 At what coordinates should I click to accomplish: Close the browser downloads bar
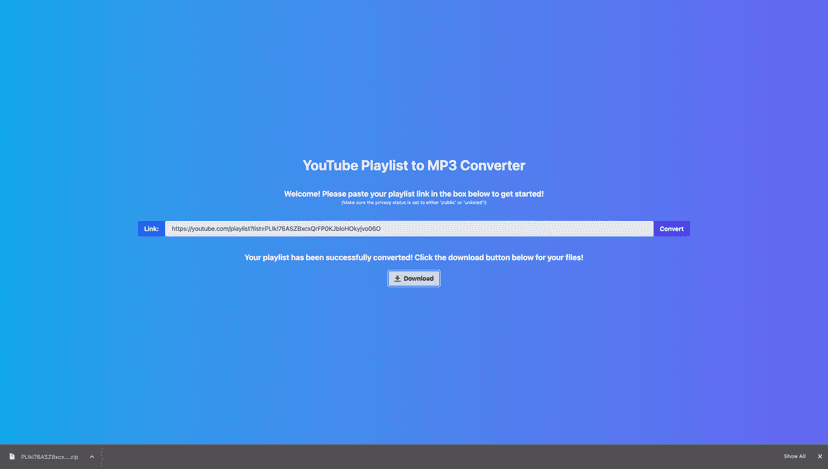point(820,456)
